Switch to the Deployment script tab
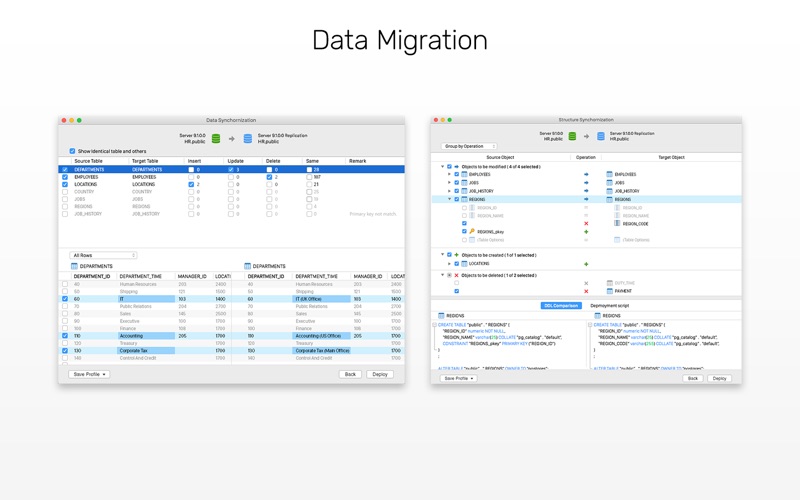 (x=609, y=305)
